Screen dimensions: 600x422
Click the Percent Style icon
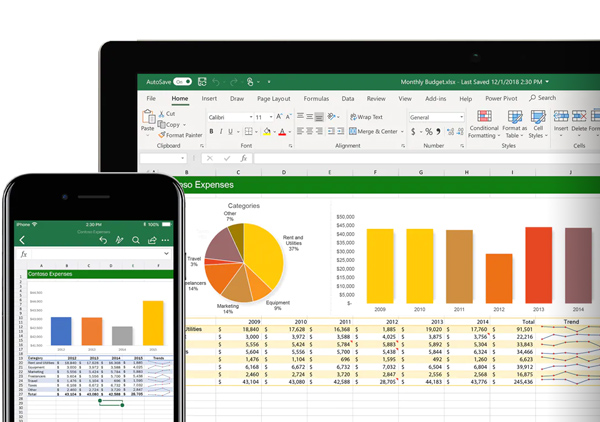(x=429, y=132)
